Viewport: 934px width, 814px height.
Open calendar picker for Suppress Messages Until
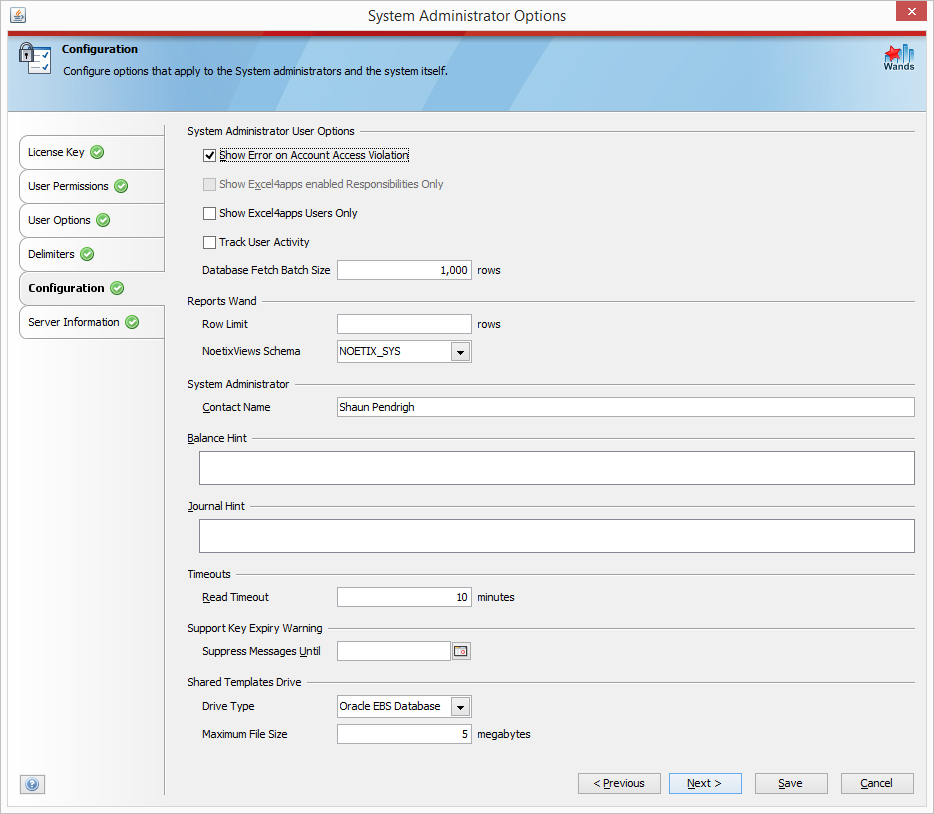click(x=461, y=651)
